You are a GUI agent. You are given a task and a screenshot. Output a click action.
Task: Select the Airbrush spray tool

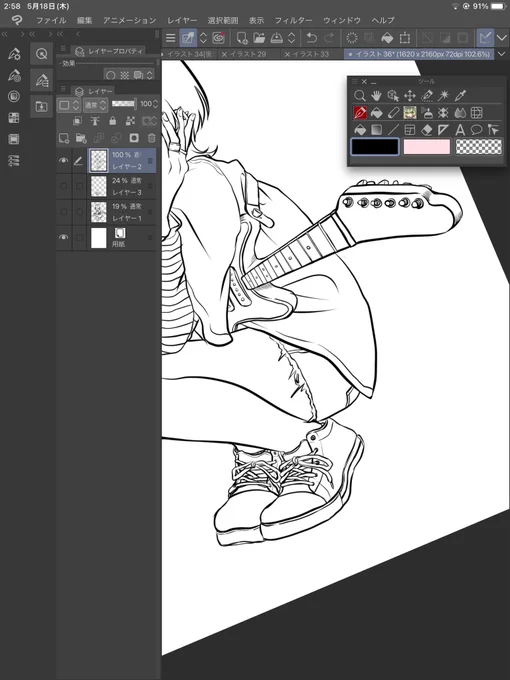[427, 113]
